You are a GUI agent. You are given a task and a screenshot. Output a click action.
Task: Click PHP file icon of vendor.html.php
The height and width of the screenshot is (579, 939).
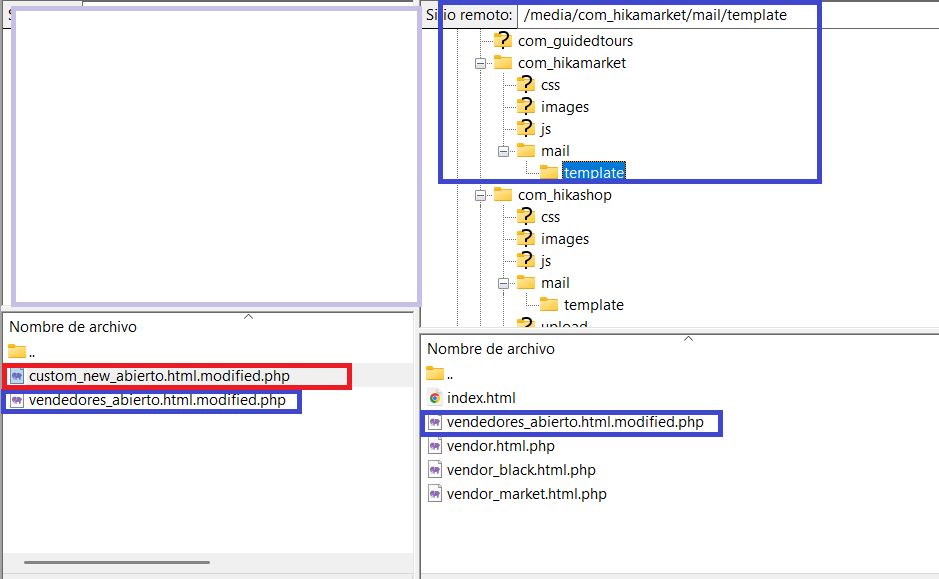click(435, 446)
